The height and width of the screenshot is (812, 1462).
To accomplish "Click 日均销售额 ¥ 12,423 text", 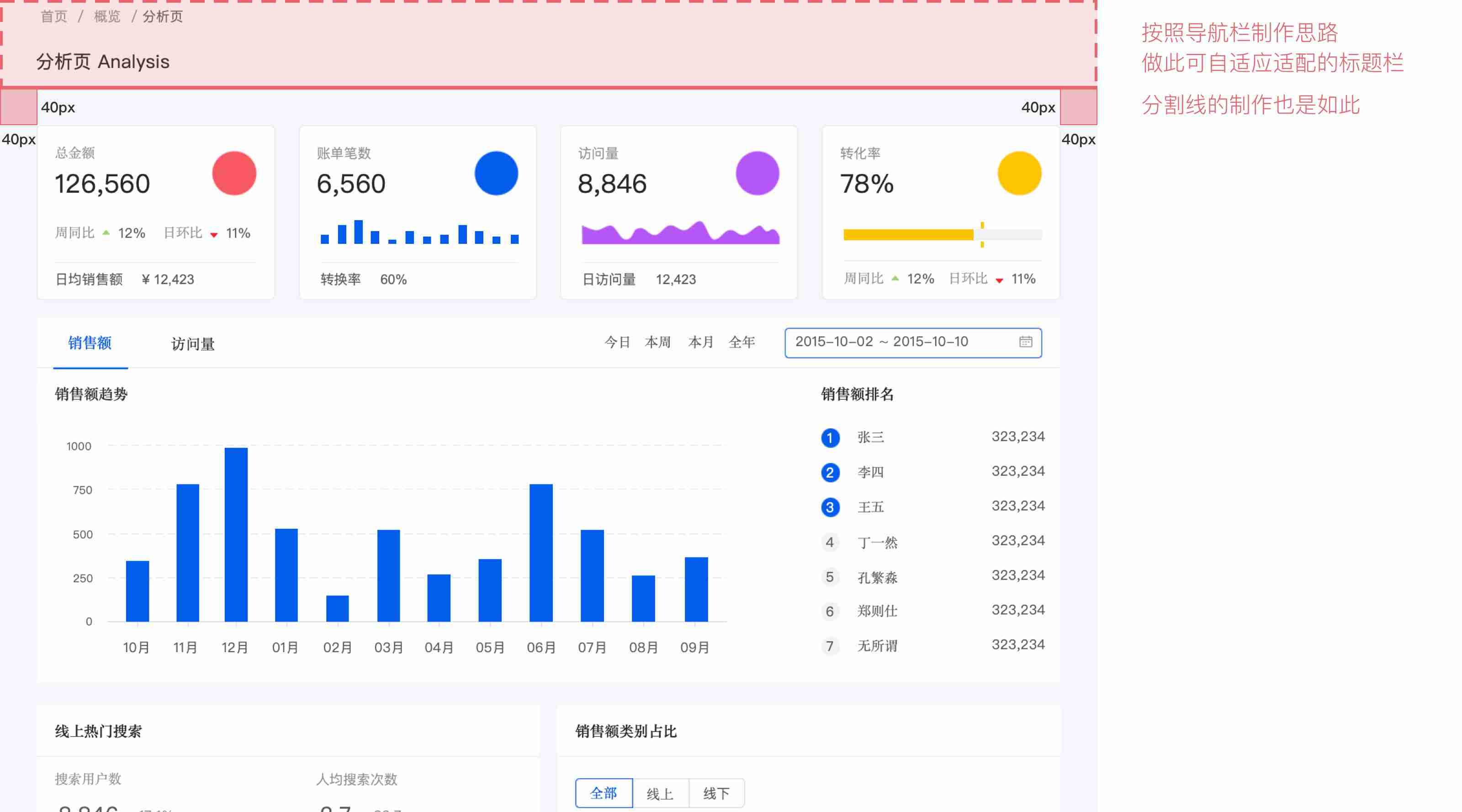I will coord(124,279).
